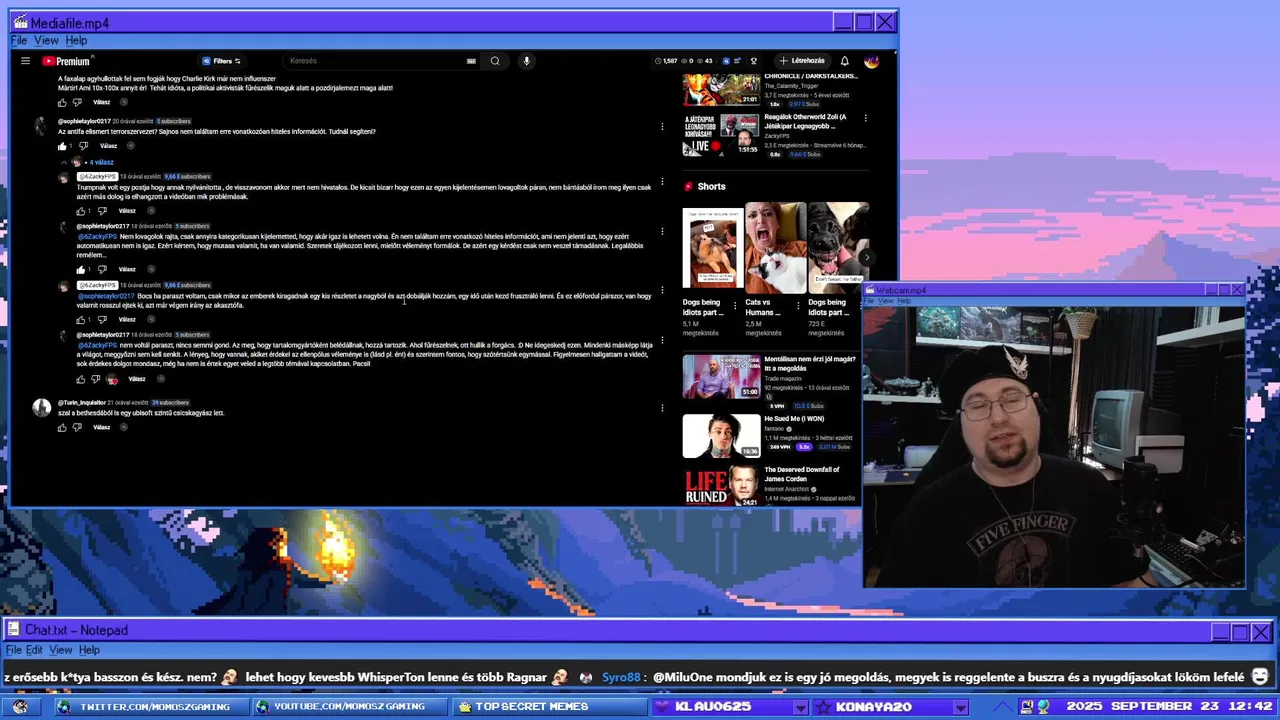
Task: Open Help menu in Chat.txt Notepad
Action: click(x=89, y=650)
